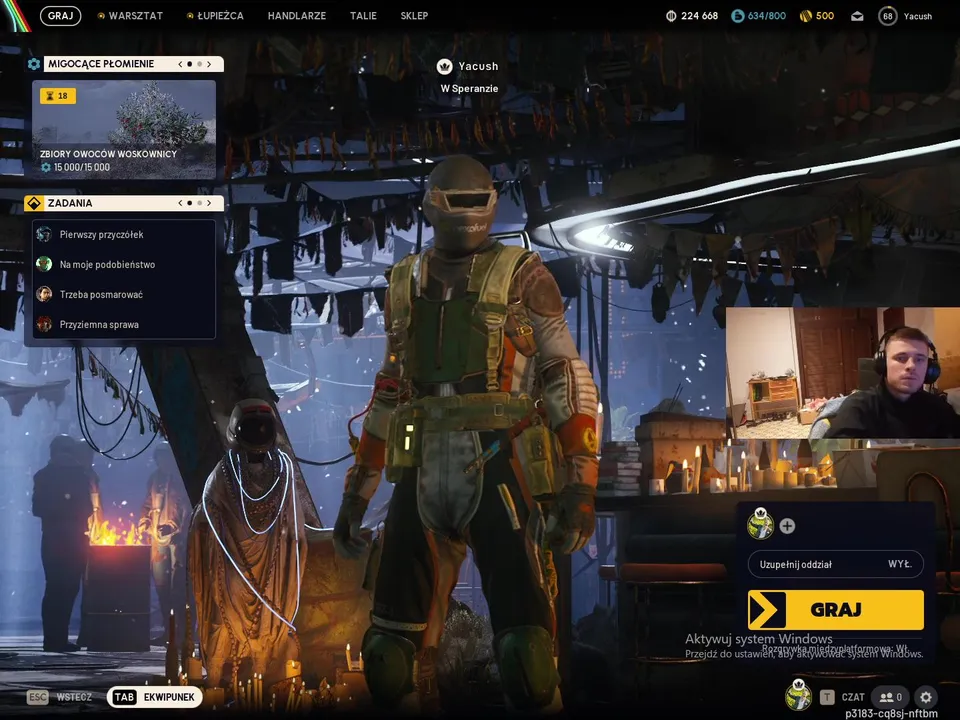Click the blue token icon beside 634/800

click(738, 16)
